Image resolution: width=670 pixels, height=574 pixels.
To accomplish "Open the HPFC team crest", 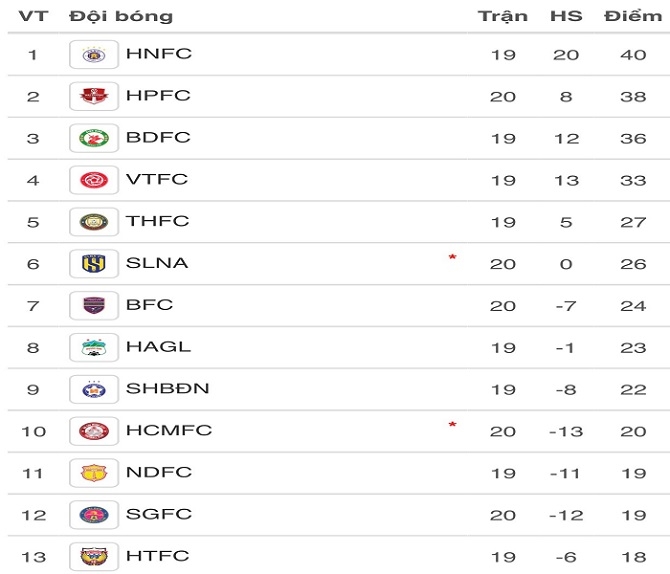I will 94,96.
